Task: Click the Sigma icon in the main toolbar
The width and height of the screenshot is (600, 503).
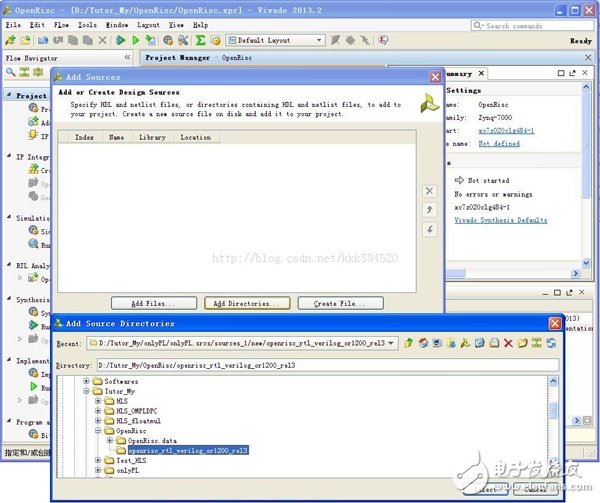Action: [x=200, y=41]
